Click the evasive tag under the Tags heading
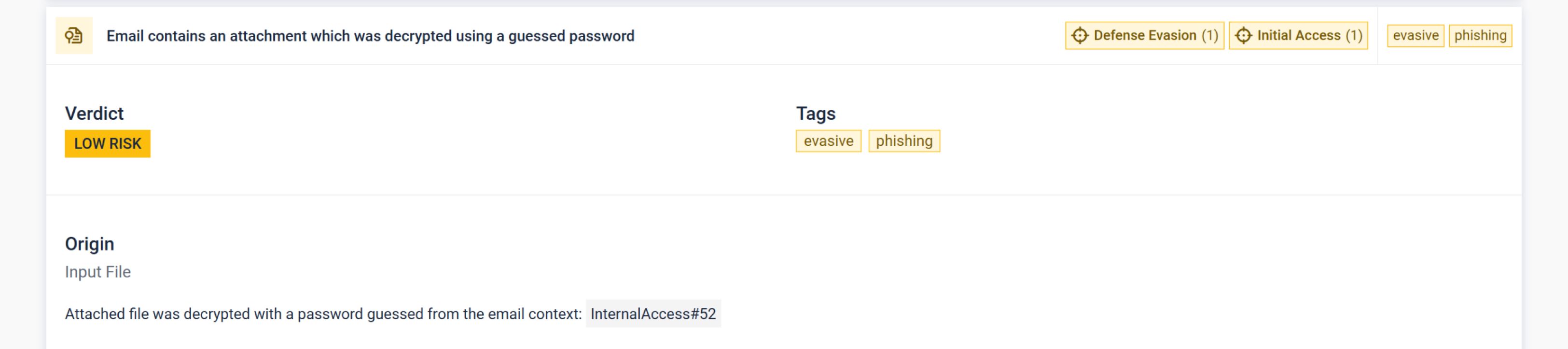This screenshot has width=1568, height=349. point(828,141)
